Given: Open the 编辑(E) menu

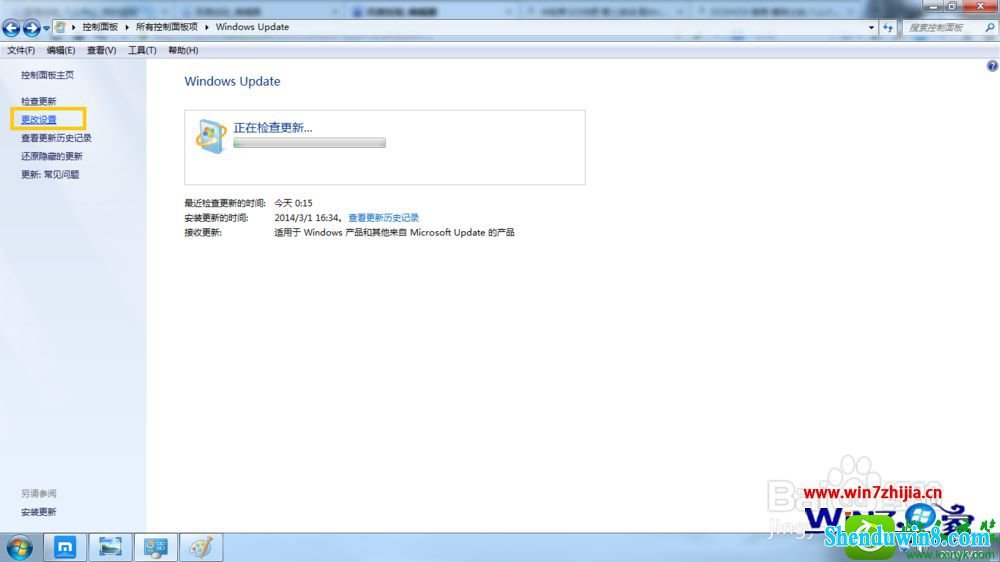Looking at the screenshot, I should pos(61,50).
